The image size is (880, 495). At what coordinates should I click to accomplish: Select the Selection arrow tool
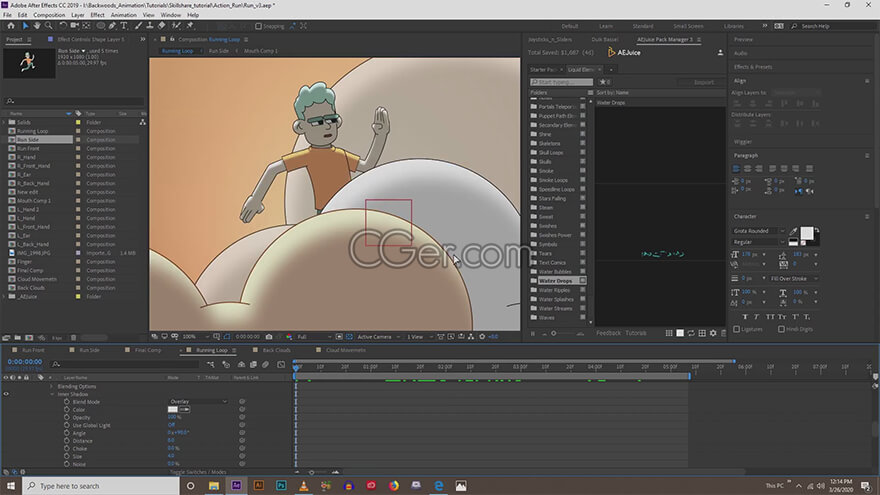point(25,26)
